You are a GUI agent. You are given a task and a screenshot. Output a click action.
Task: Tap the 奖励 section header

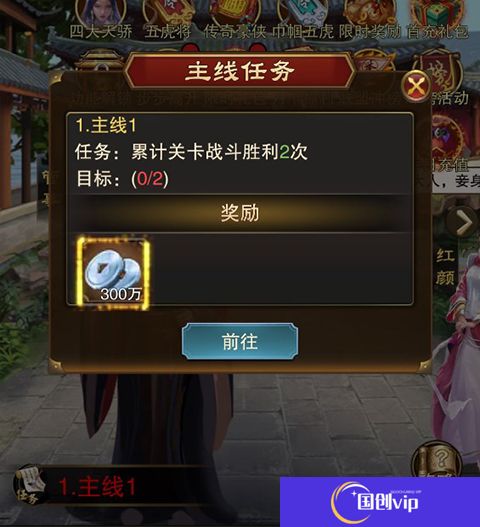[x=240, y=213]
